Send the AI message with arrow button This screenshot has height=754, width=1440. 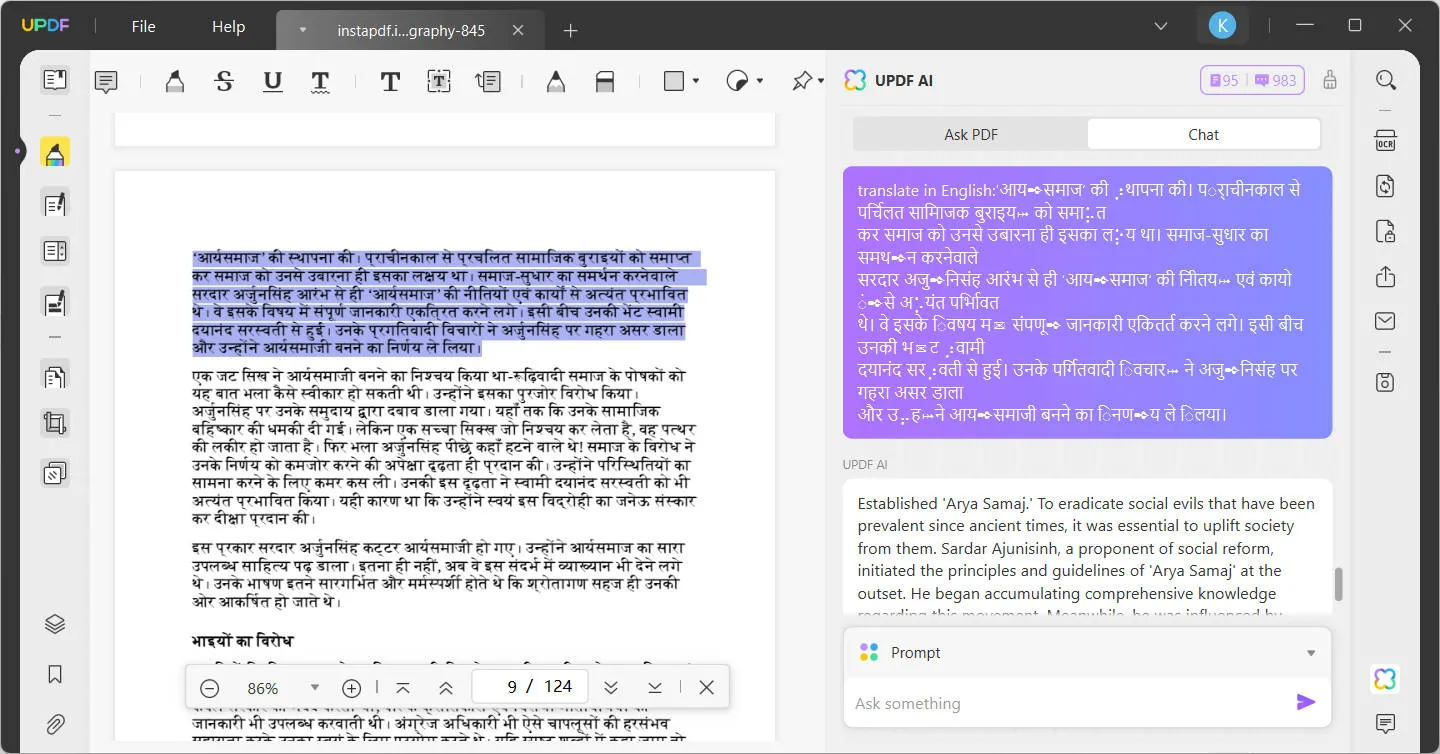pyautogui.click(x=1306, y=702)
